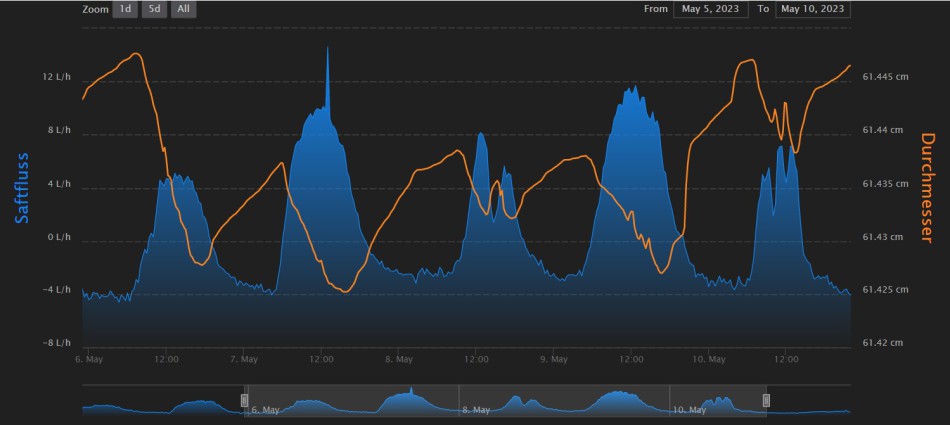Edit the From date field
The image size is (950, 425).
[711, 9]
